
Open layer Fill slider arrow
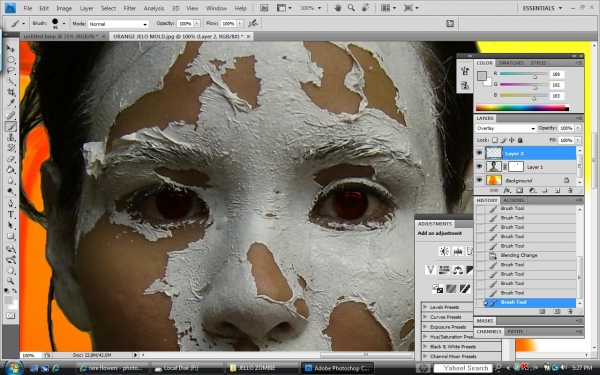tap(578, 140)
